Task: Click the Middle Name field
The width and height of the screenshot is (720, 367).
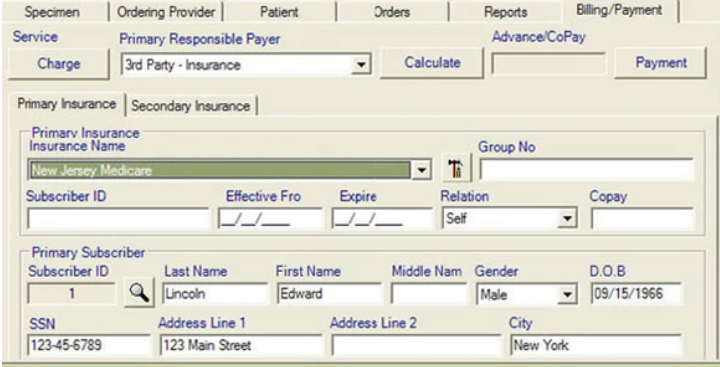Action: tap(428, 294)
